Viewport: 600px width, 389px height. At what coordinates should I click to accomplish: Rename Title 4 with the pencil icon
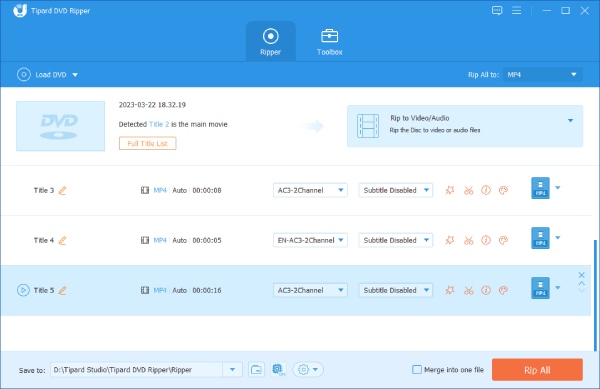62,240
